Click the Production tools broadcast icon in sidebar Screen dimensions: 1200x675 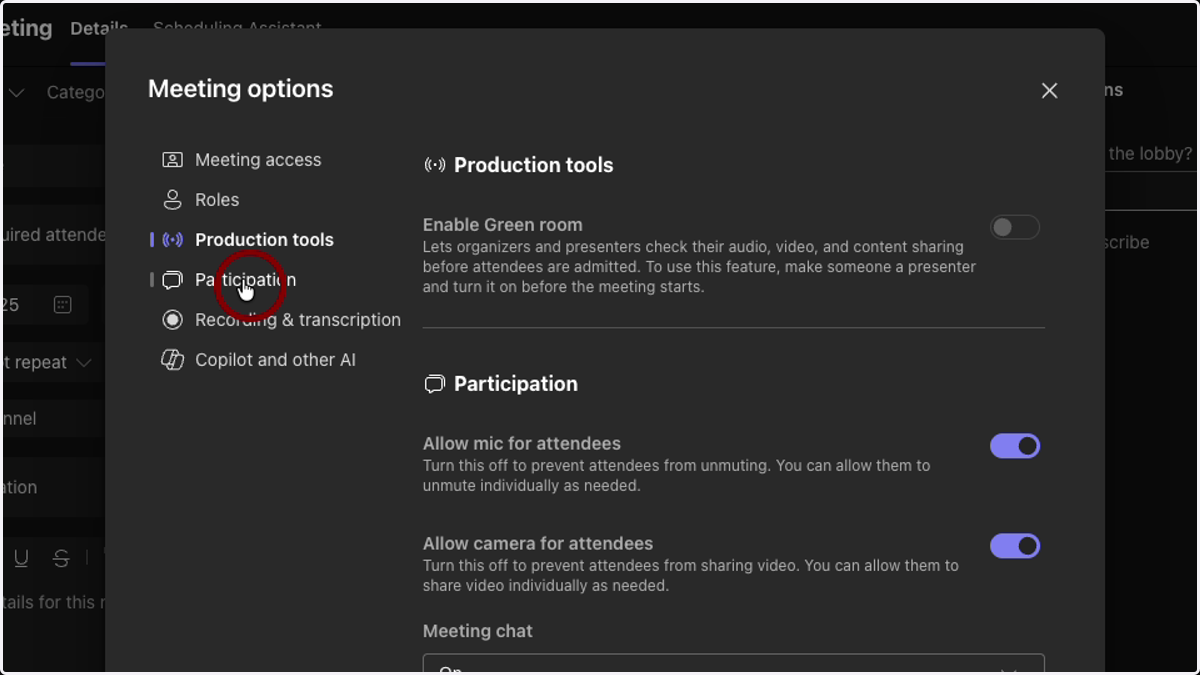(x=172, y=240)
